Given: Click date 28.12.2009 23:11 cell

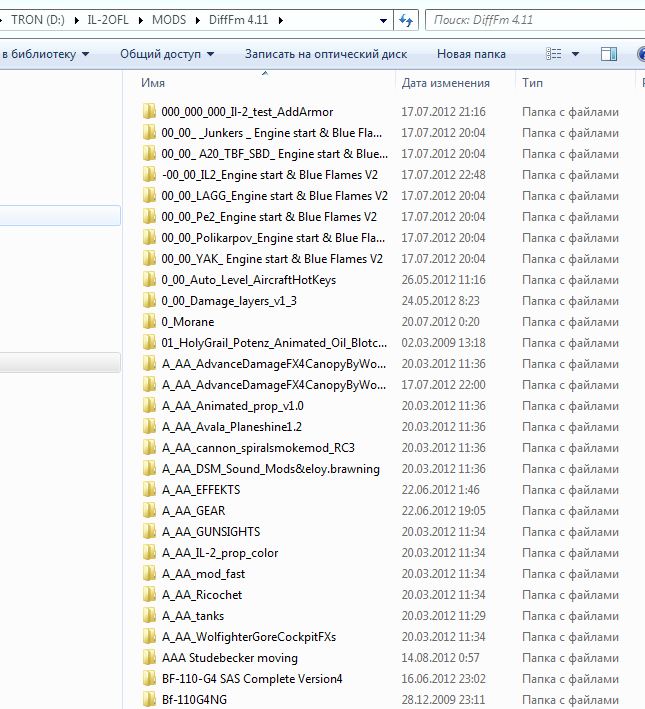Looking at the screenshot, I should [x=443, y=700].
